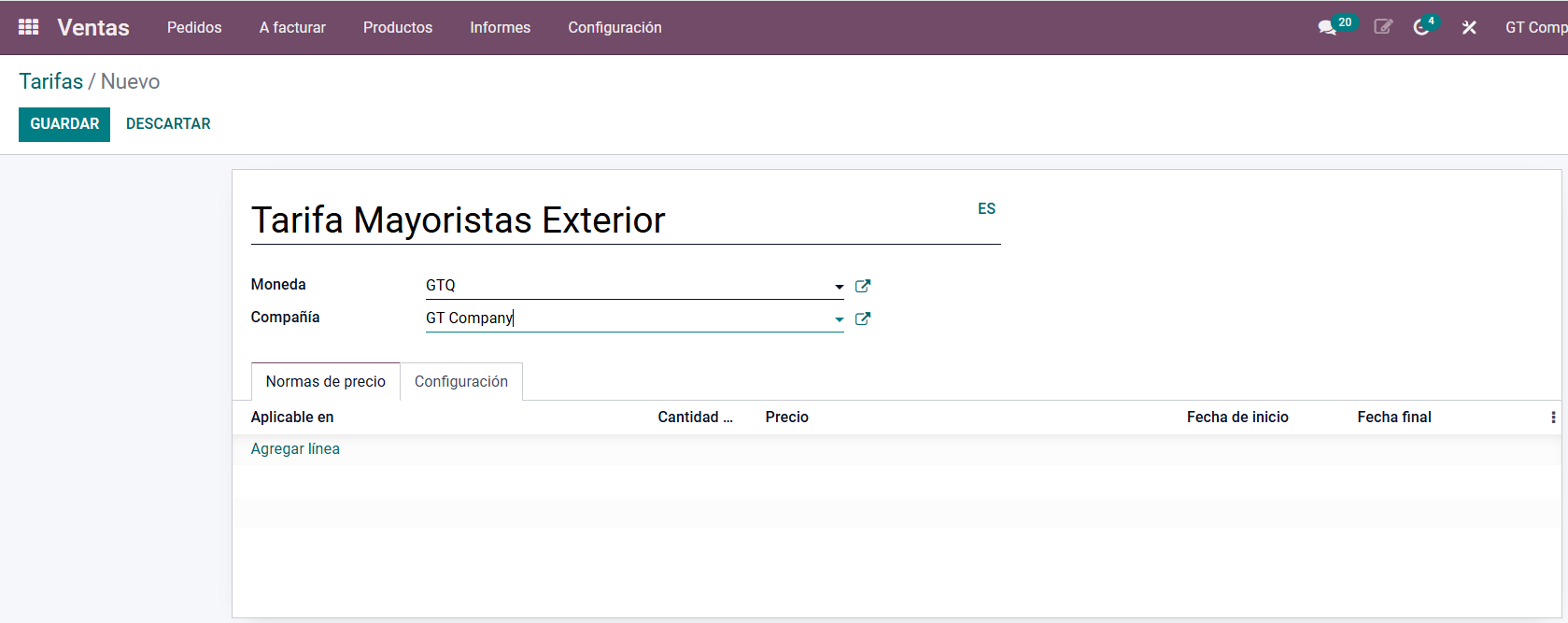Click Agregar línea link
This screenshot has width=1568, height=623.
click(x=295, y=448)
